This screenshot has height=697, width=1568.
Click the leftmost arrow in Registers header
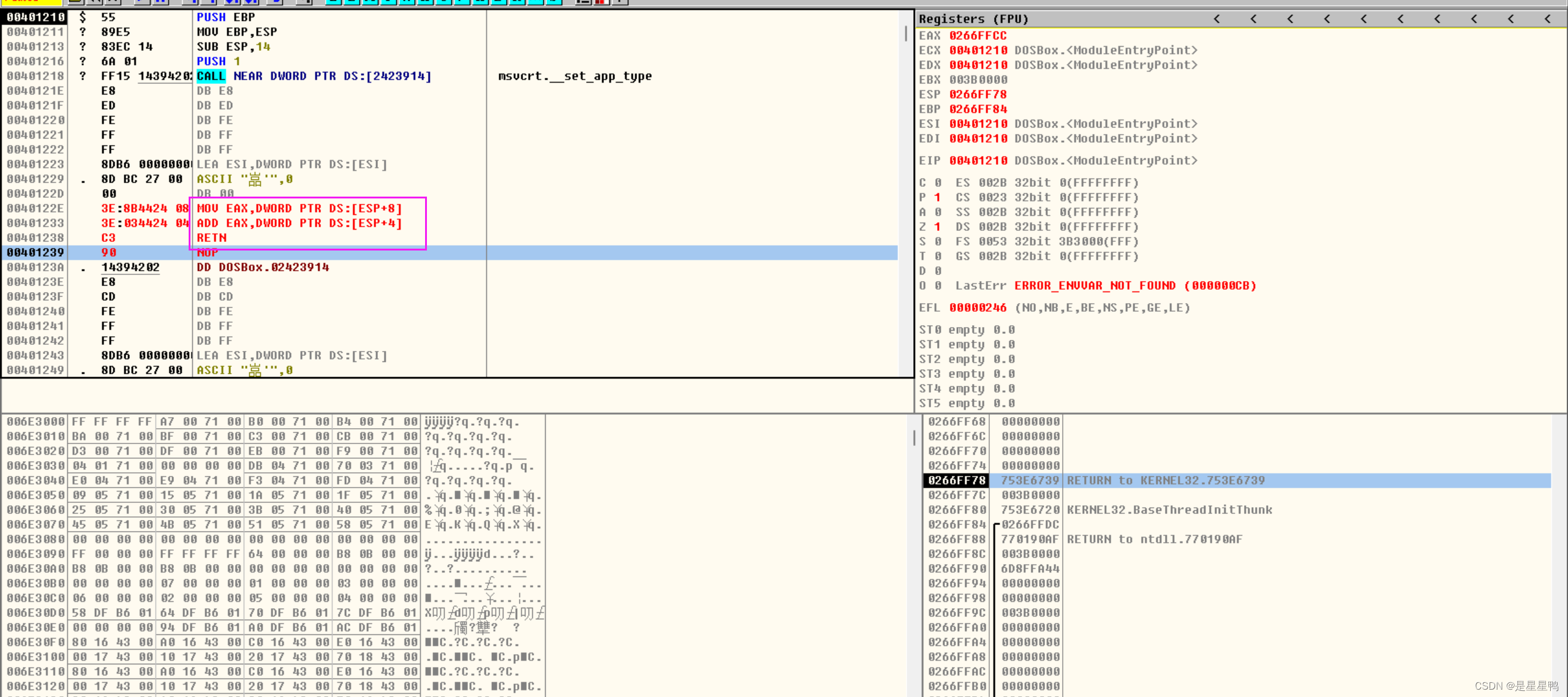pos(1216,19)
